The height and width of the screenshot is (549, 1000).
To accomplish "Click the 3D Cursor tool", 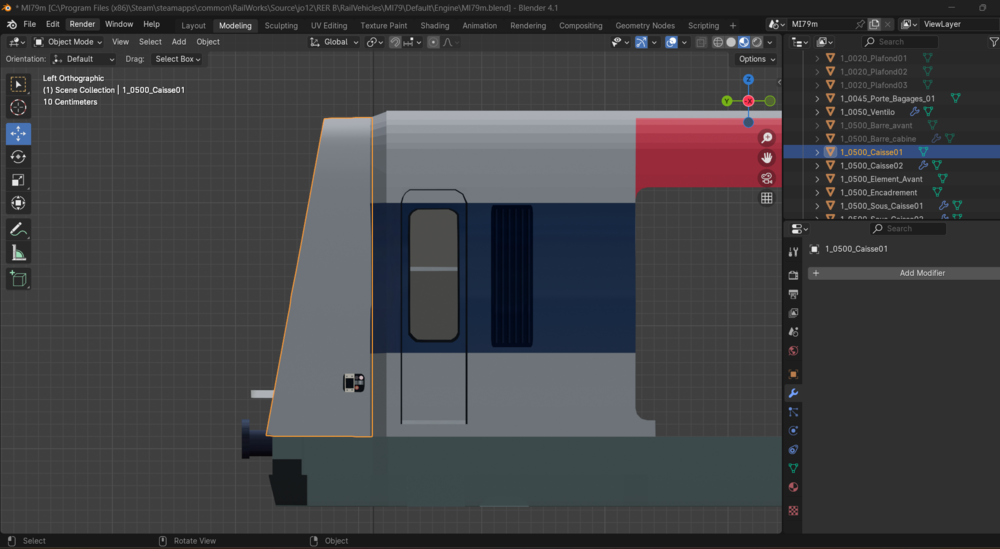I will pos(18,108).
